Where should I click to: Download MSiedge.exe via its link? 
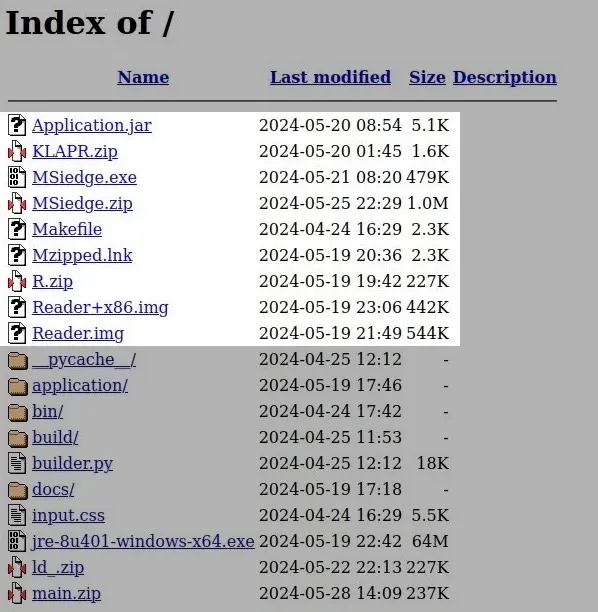tap(84, 177)
